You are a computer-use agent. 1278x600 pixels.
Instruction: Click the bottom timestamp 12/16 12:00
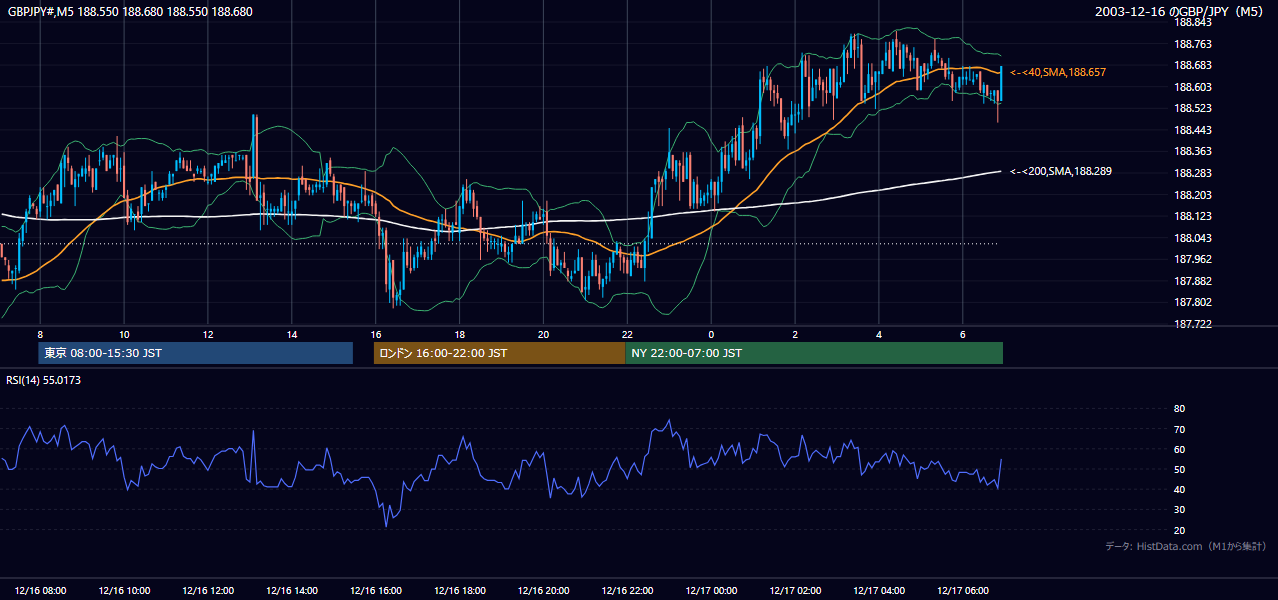(208, 590)
